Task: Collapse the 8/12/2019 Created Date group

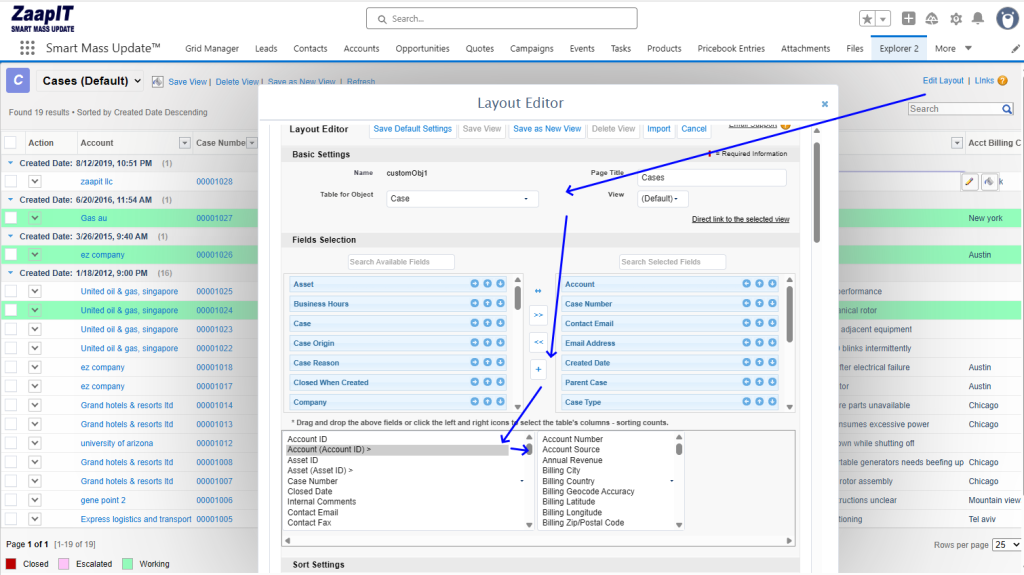Action: pos(10,163)
